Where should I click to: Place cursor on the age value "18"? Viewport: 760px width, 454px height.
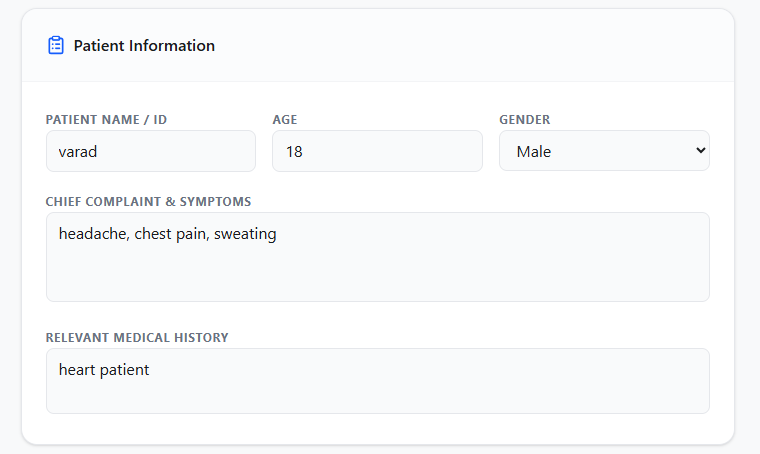(x=294, y=152)
